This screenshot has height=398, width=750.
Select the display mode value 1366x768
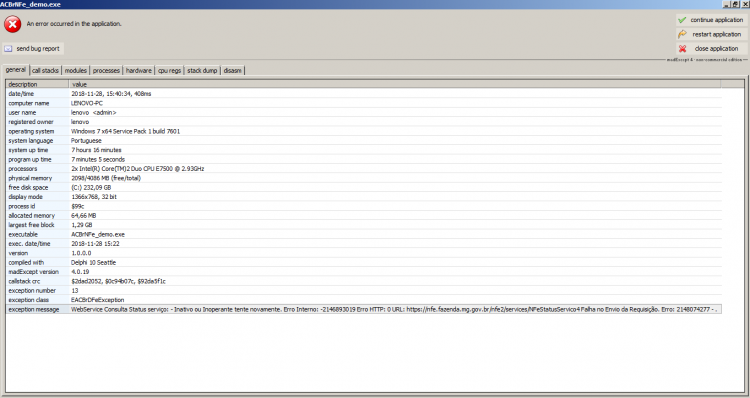click(94, 197)
